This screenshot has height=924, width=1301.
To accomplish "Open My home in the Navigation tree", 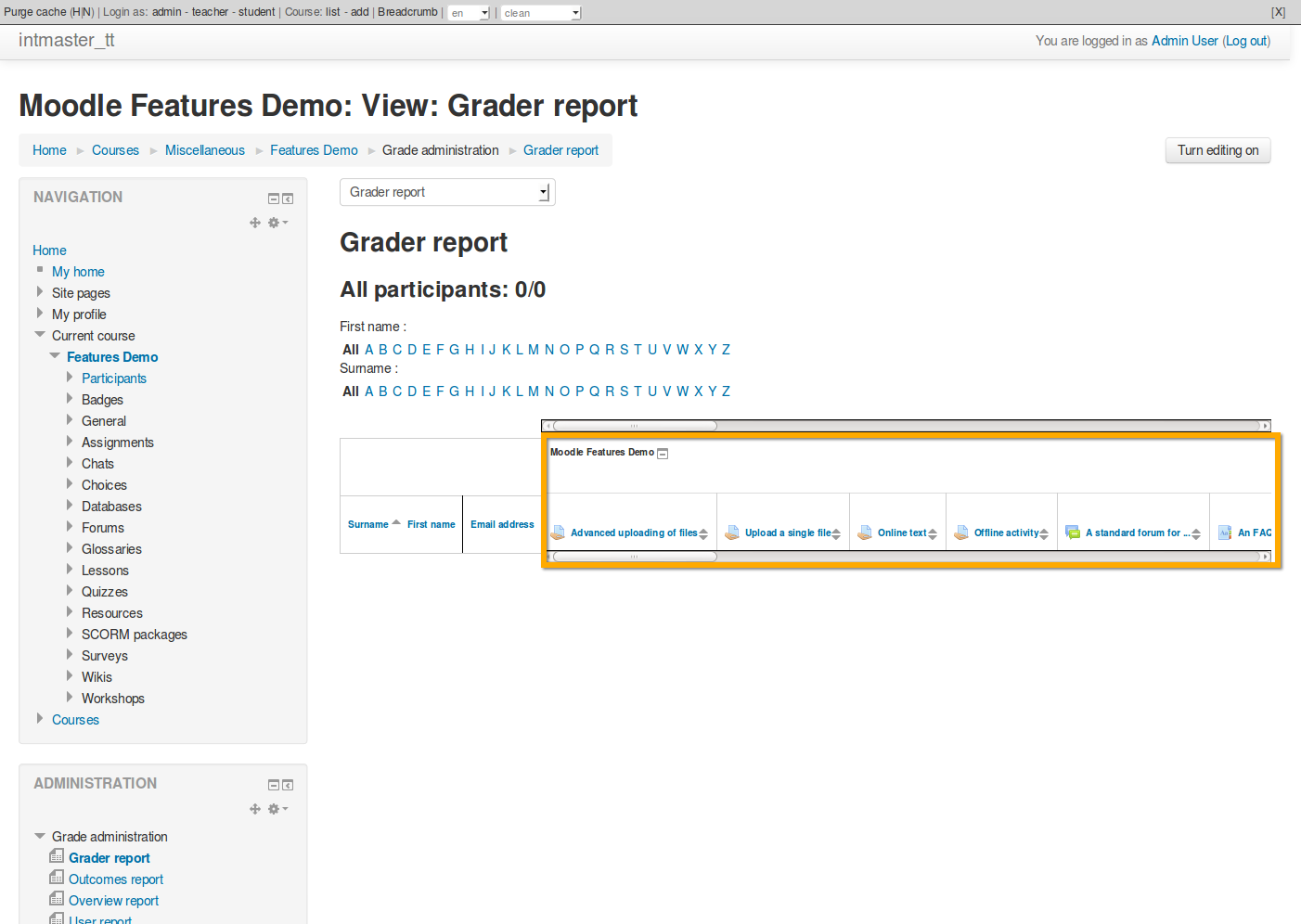I will click(78, 272).
